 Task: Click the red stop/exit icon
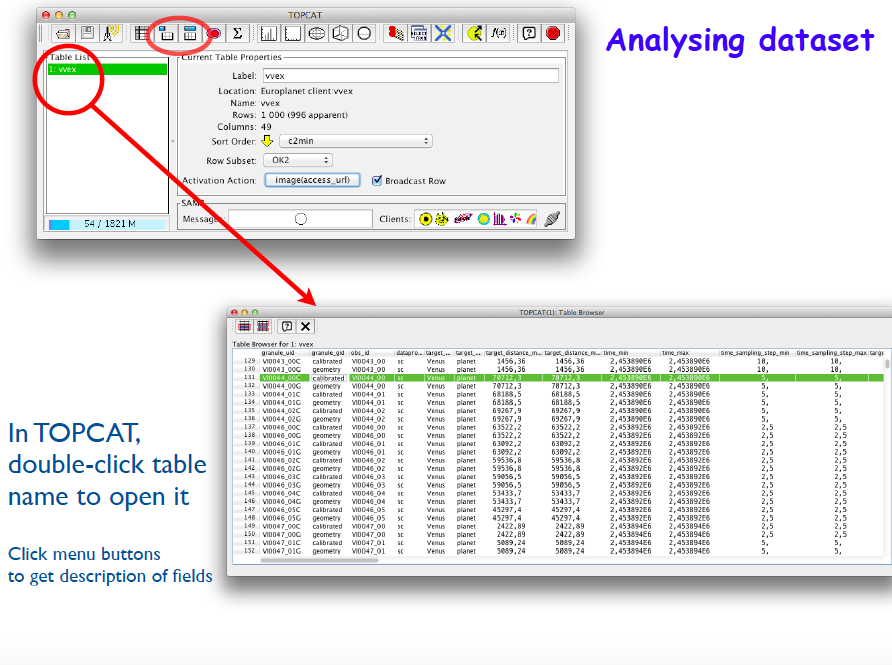pyautogui.click(x=553, y=34)
